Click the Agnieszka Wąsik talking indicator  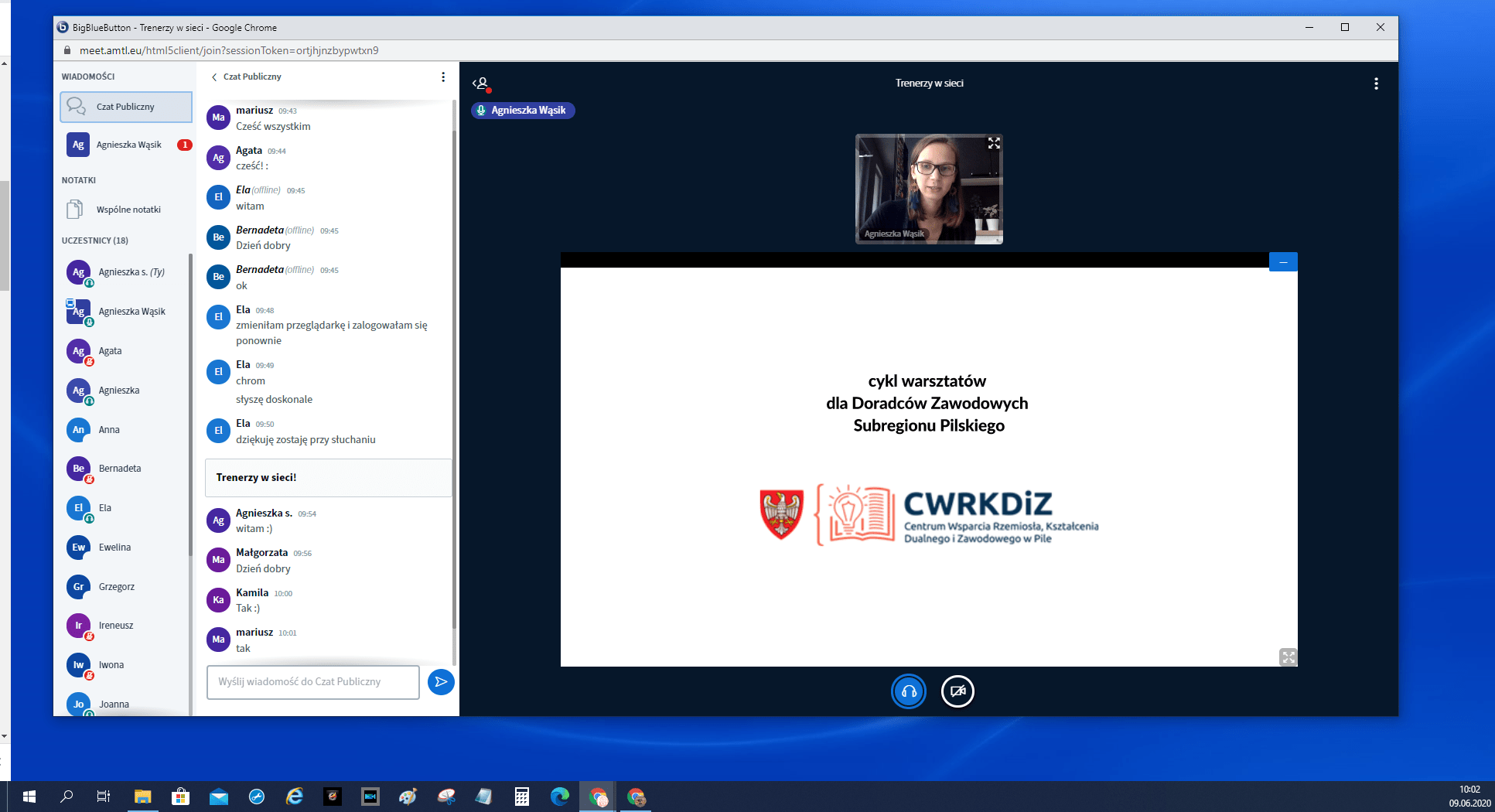click(x=523, y=111)
